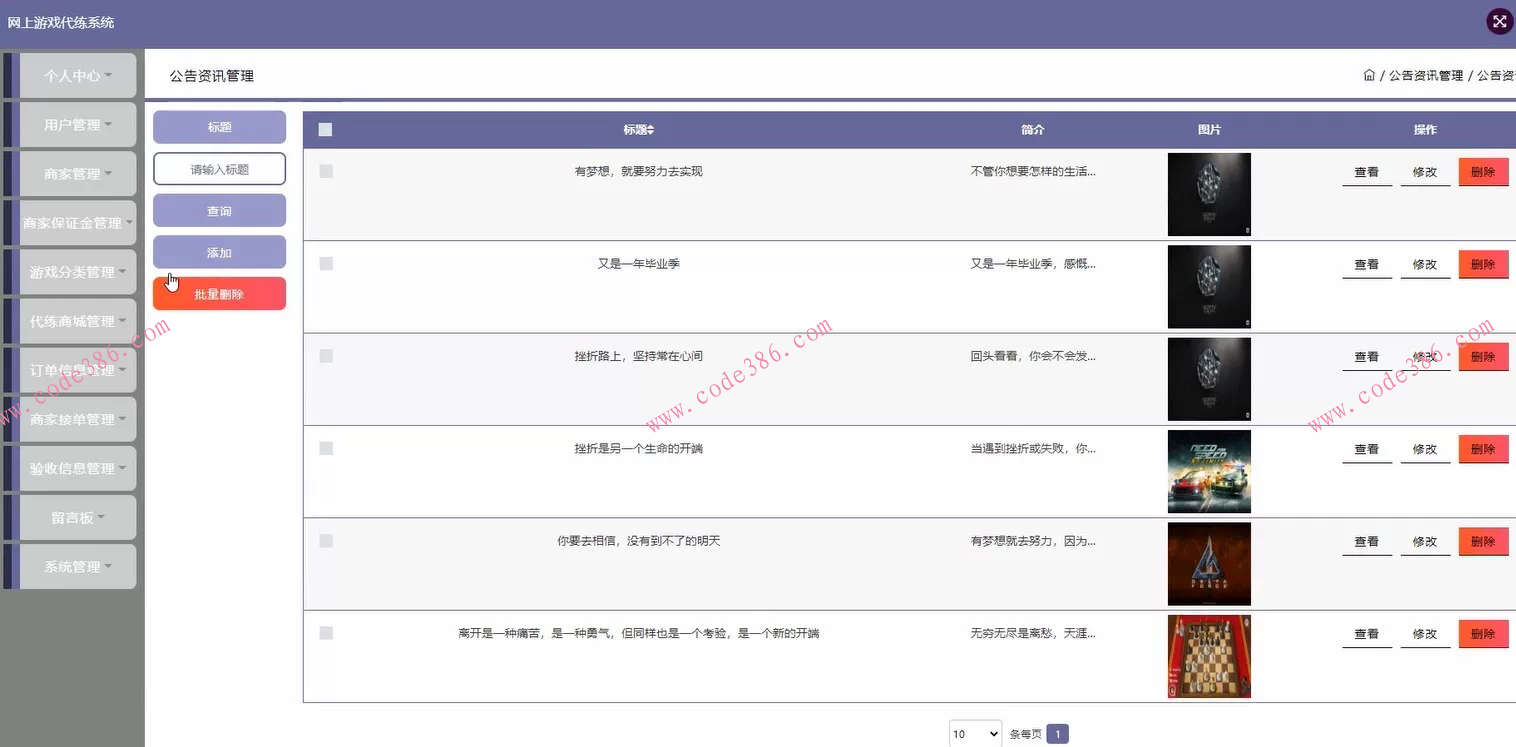Click 查看 for '又是一年毕业季'

[x=1367, y=264]
